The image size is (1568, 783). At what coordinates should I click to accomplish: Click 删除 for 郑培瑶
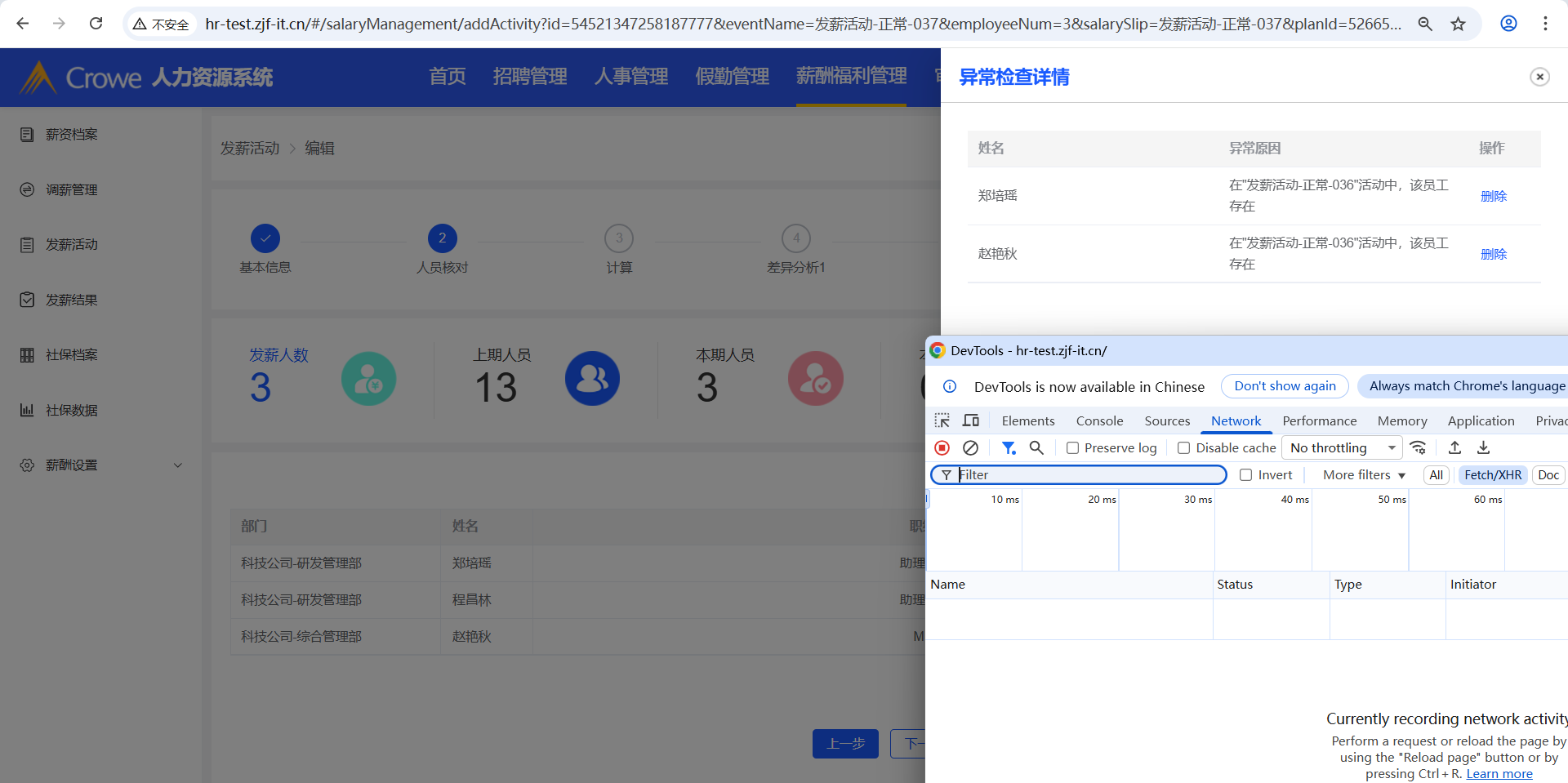pos(1493,196)
